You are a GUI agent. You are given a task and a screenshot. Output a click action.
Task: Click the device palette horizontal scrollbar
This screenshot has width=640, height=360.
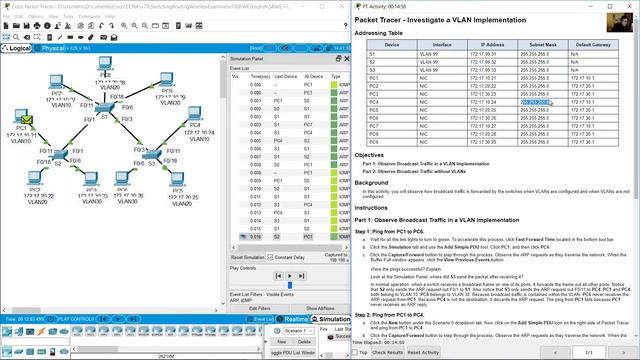click(98, 349)
